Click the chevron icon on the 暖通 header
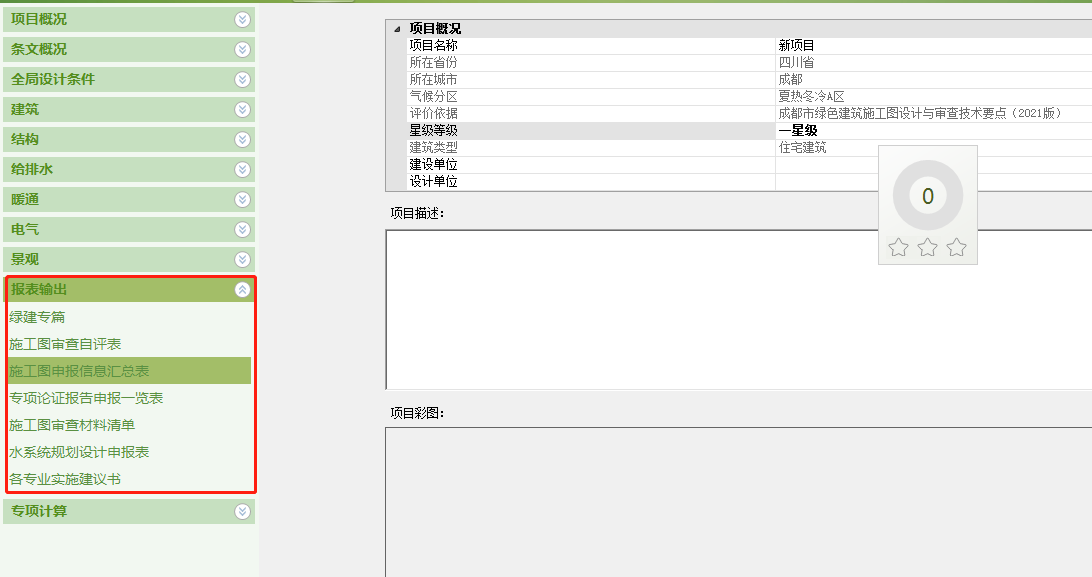The image size is (1092, 577). tap(240, 199)
